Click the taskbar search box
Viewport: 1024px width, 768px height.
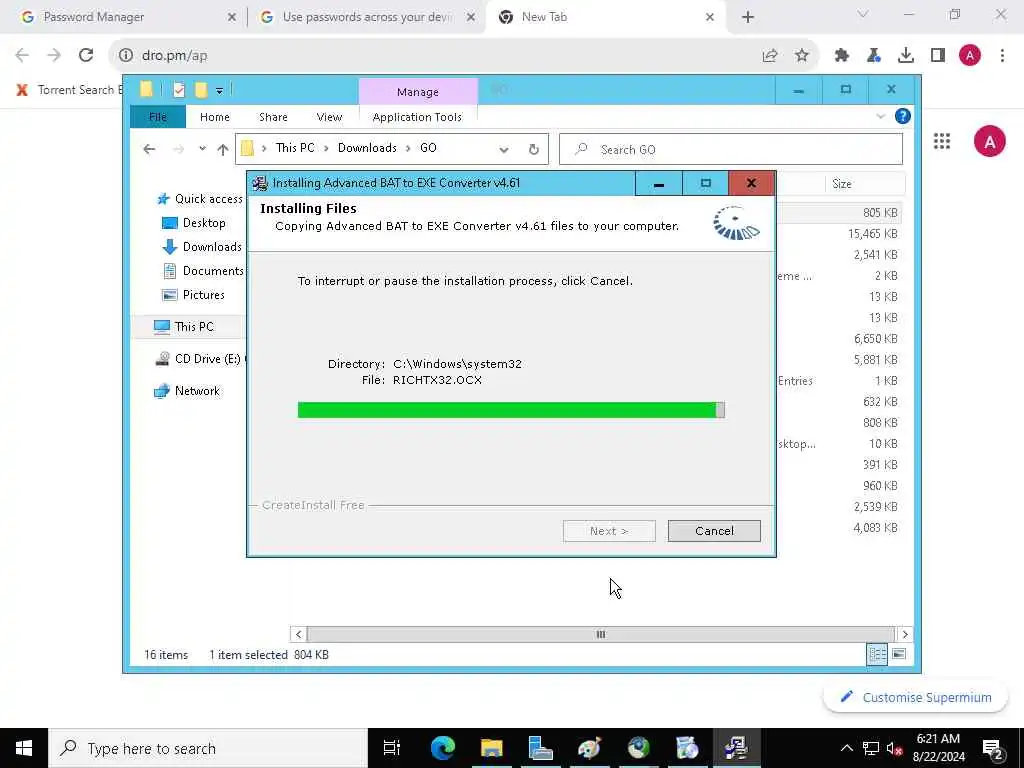(x=208, y=748)
